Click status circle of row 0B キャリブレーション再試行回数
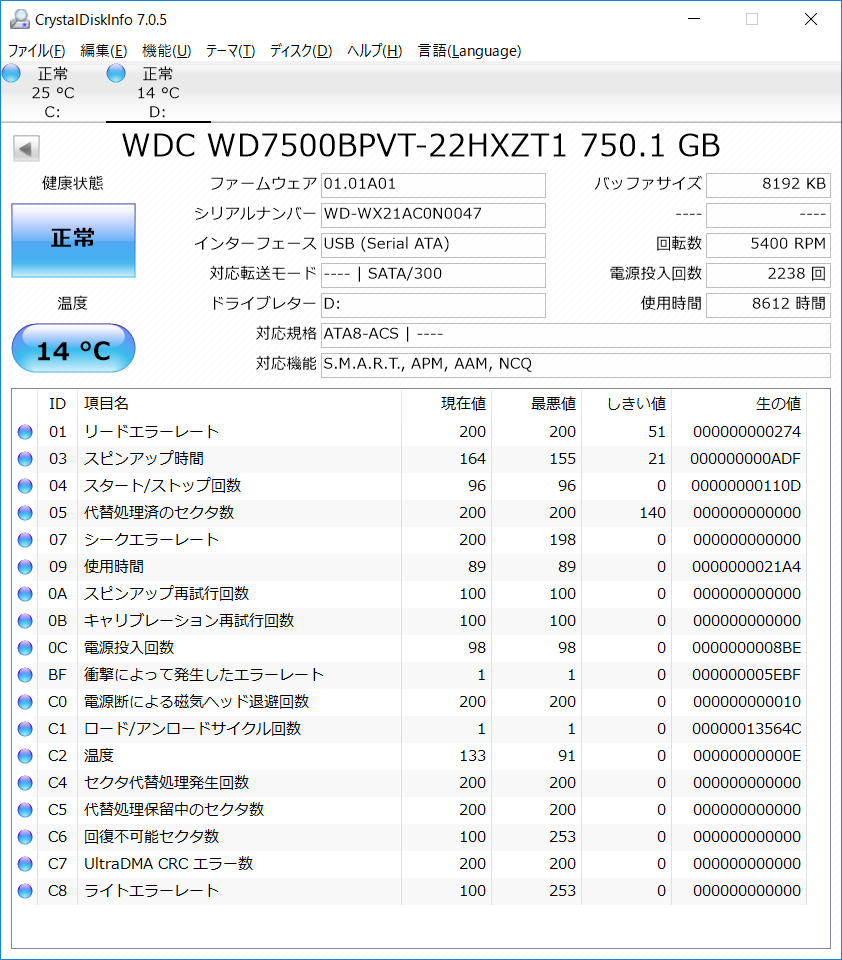This screenshot has width=842, height=960. click(x=25, y=621)
